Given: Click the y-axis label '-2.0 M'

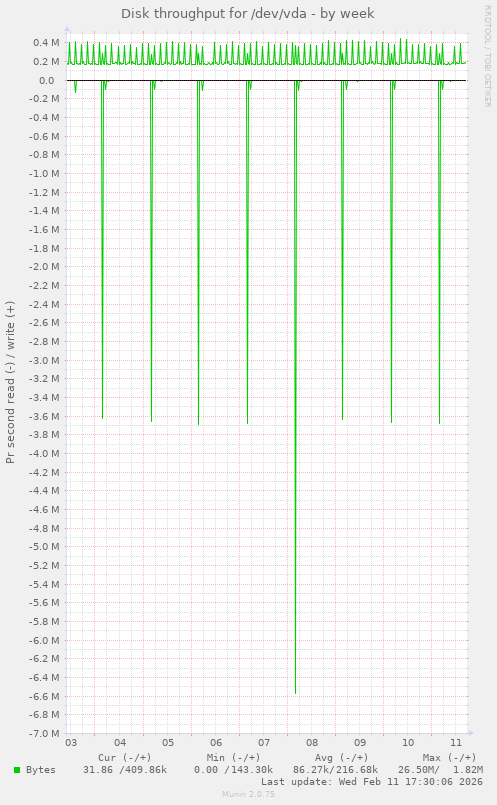Looking at the screenshot, I should pyautogui.click(x=45, y=267).
